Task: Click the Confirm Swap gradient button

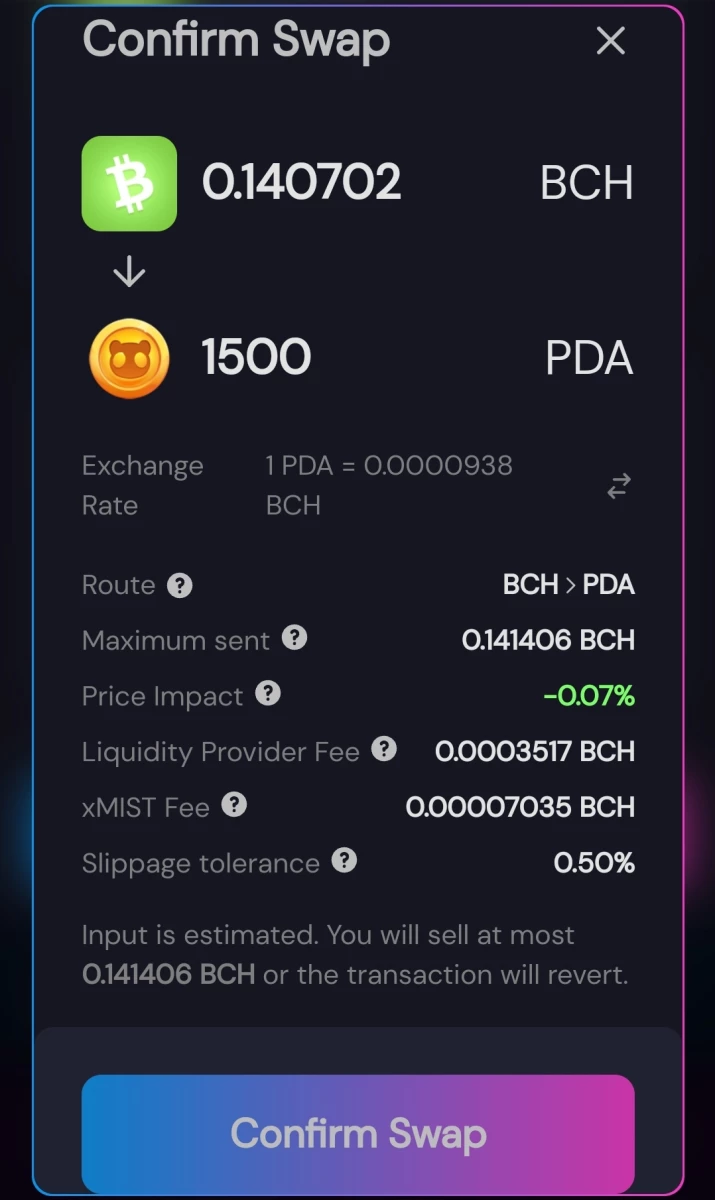Action: [358, 1134]
